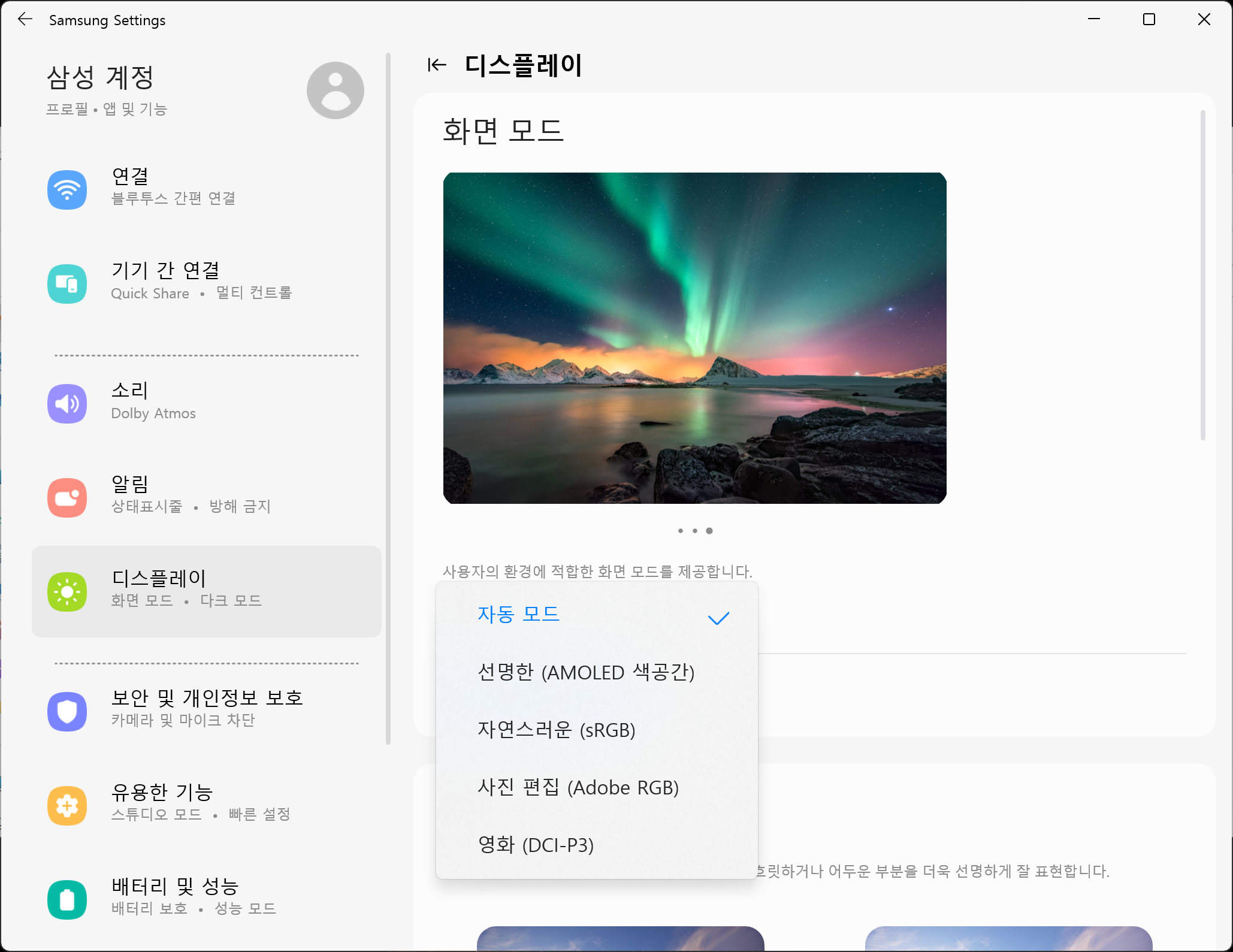Open 삼성 계정 heading
The height and width of the screenshot is (952, 1233).
101,78
